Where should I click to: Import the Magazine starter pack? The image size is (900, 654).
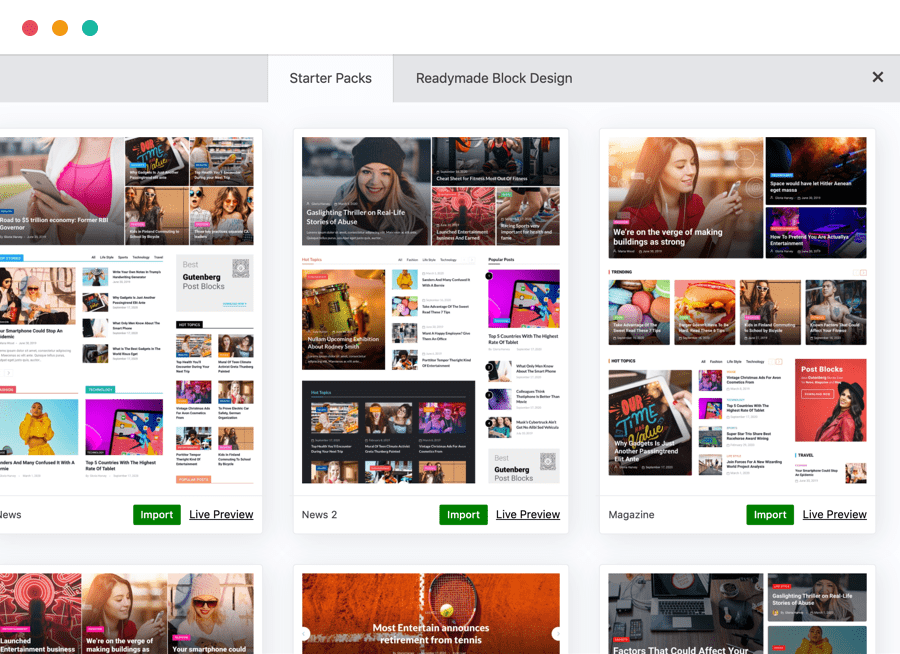[770, 514]
